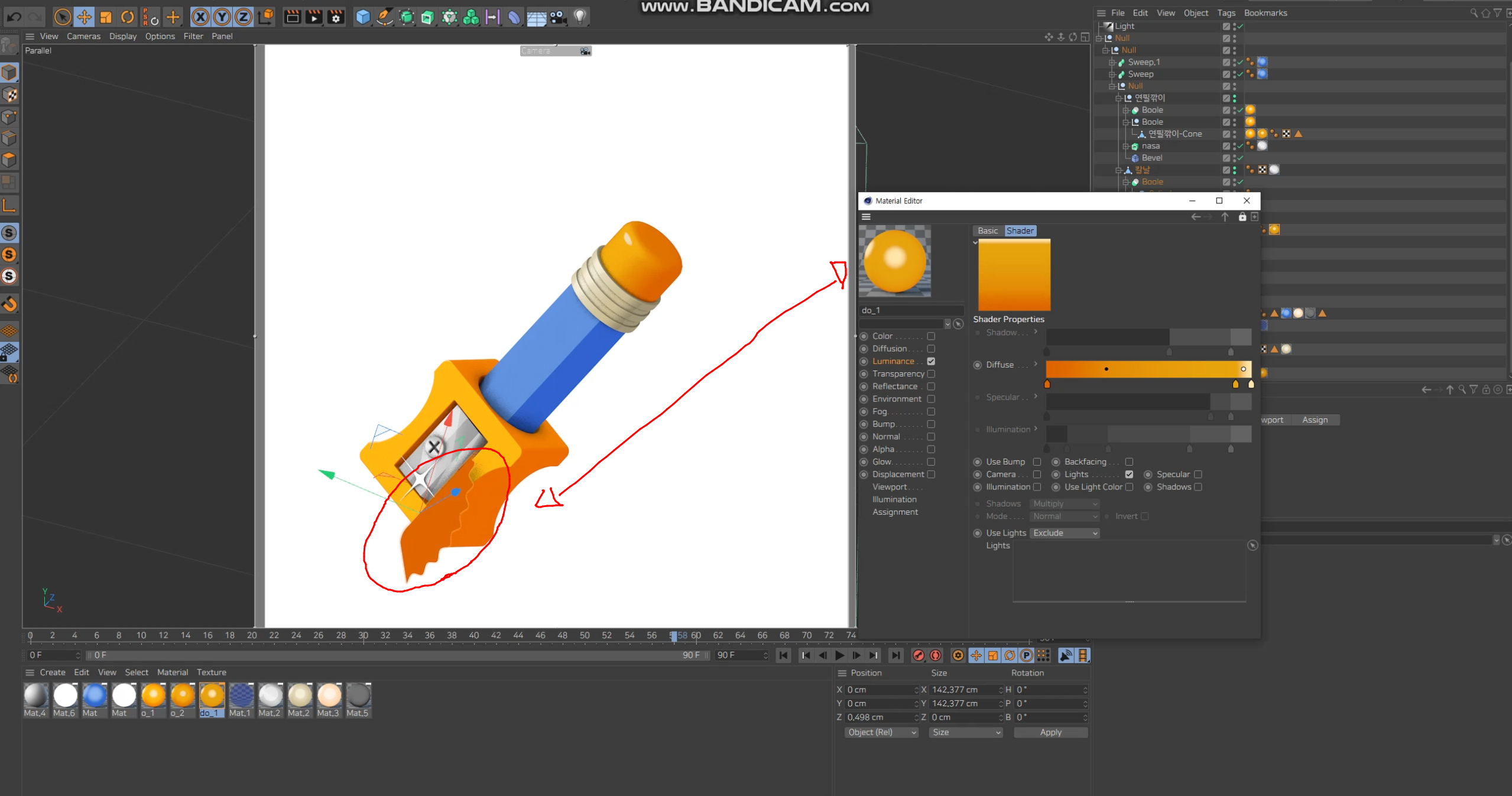Click the Make Editable icon in left sidebar
Viewport: 1512px width, 796px height.
coord(9,45)
